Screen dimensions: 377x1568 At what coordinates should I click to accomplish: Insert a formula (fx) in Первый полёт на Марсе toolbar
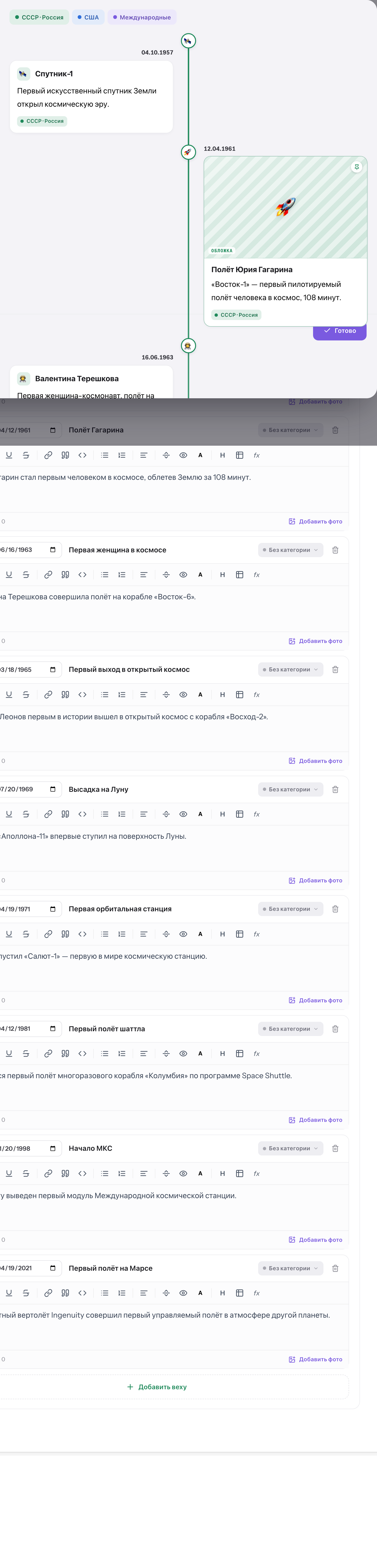click(257, 1293)
